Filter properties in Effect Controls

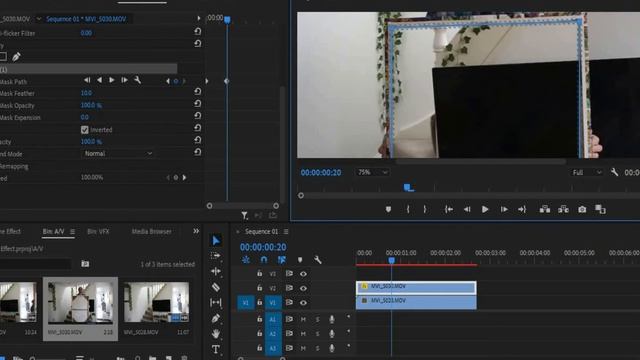[x=244, y=216]
